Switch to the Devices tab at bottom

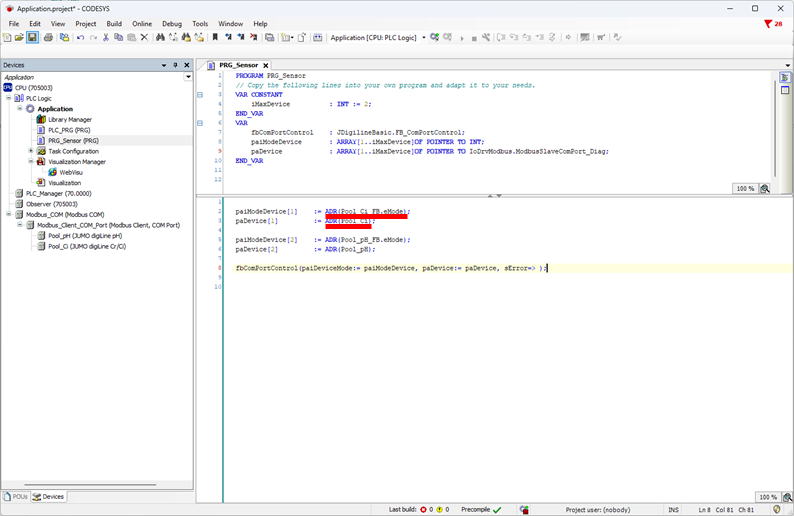pos(48,497)
